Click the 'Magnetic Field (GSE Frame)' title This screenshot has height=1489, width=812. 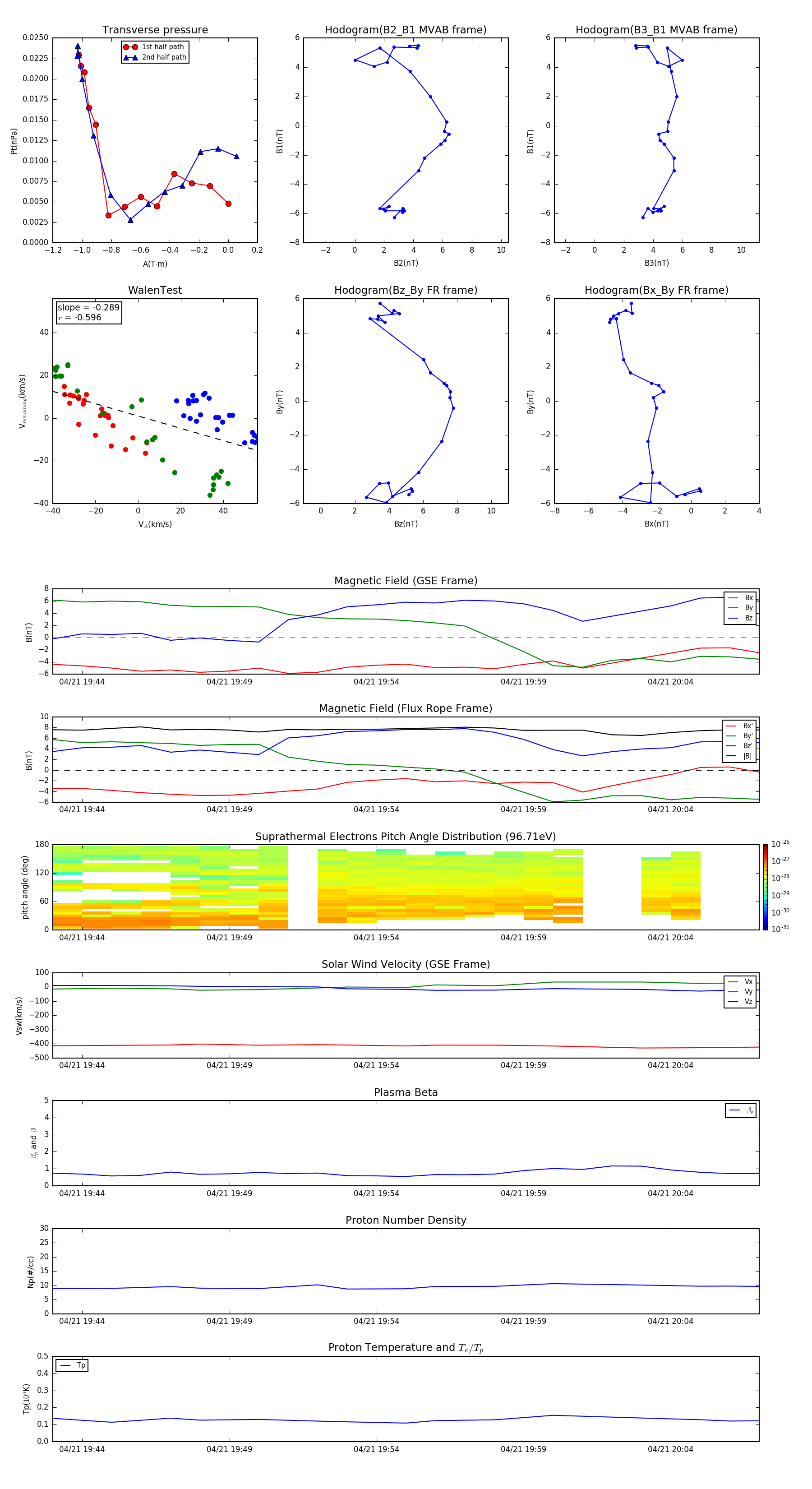point(406,580)
